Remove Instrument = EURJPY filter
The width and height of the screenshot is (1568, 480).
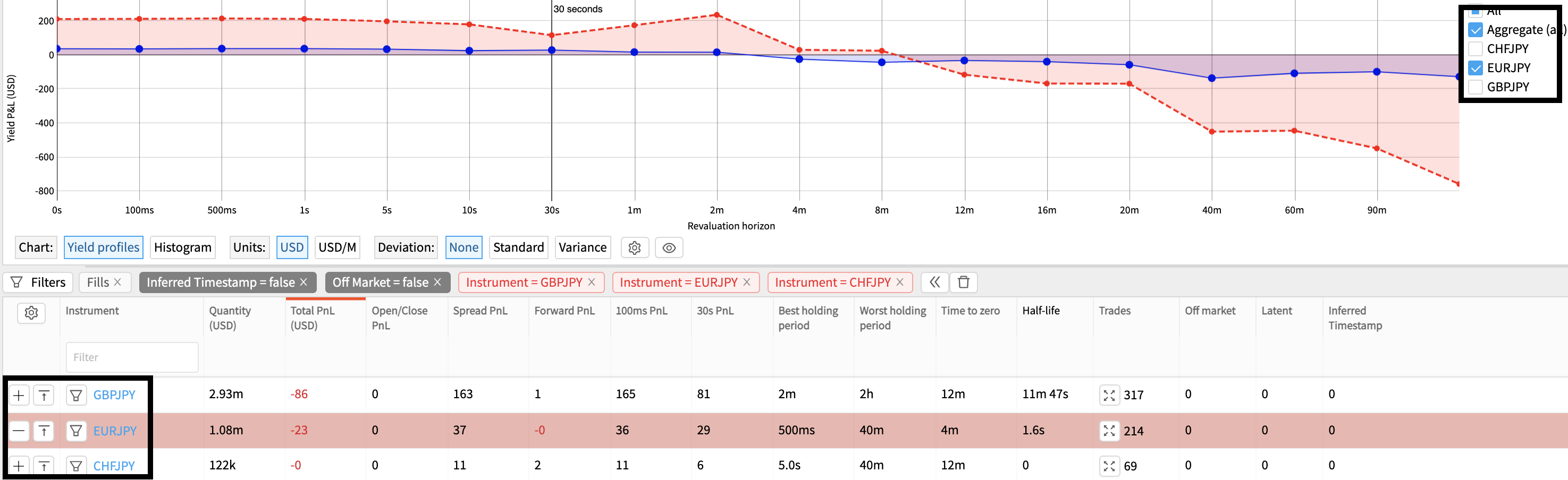click(x=747, y=282)
